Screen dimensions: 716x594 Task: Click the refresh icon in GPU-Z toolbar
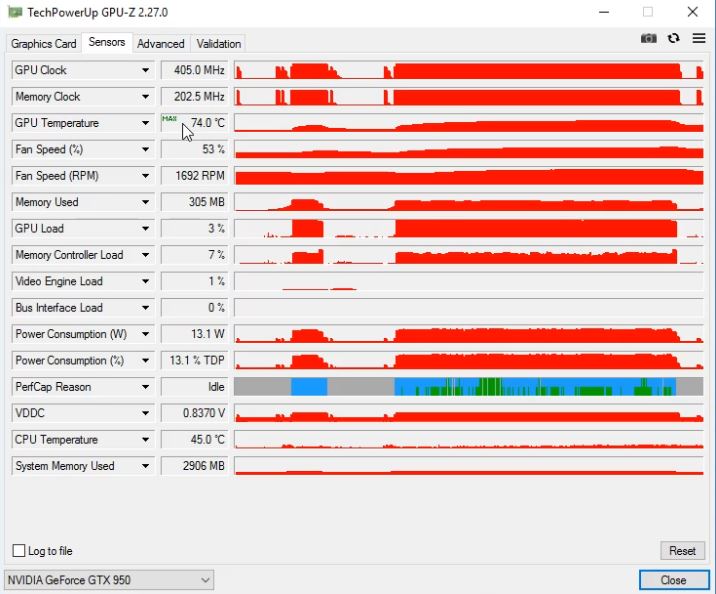[x=674, y=38]
